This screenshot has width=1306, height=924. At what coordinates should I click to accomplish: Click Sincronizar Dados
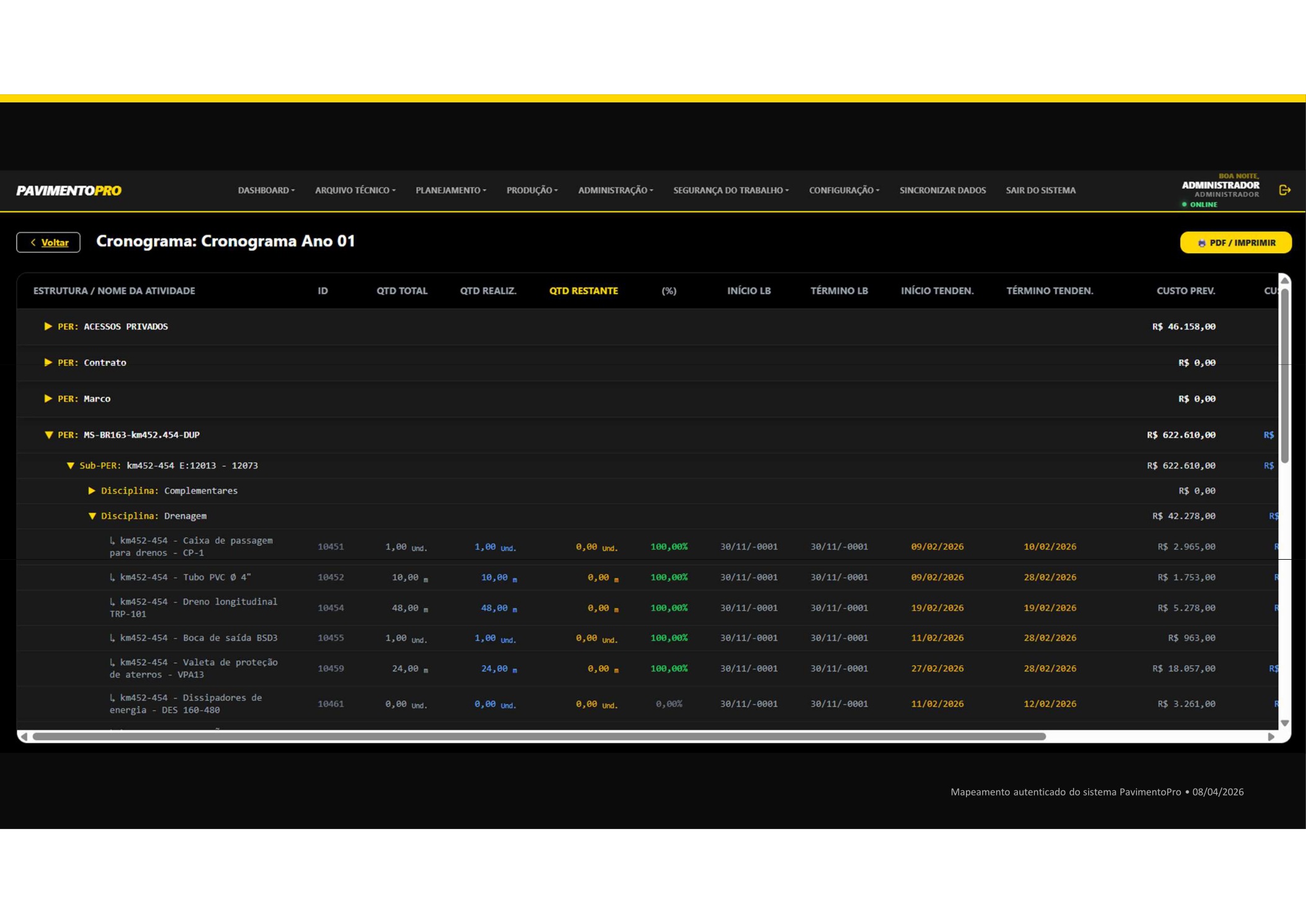(942, 191)
